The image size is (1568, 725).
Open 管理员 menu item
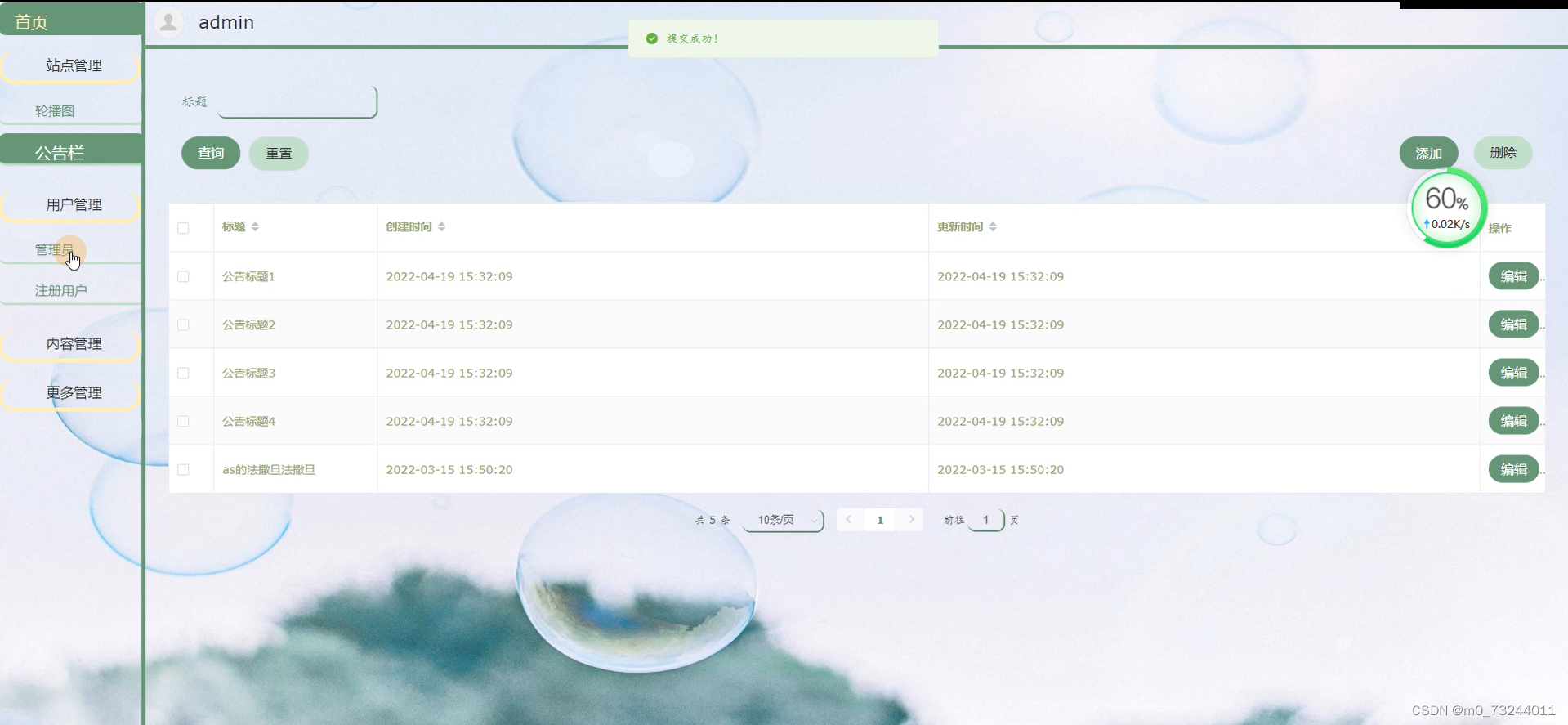tap(70, 249)
